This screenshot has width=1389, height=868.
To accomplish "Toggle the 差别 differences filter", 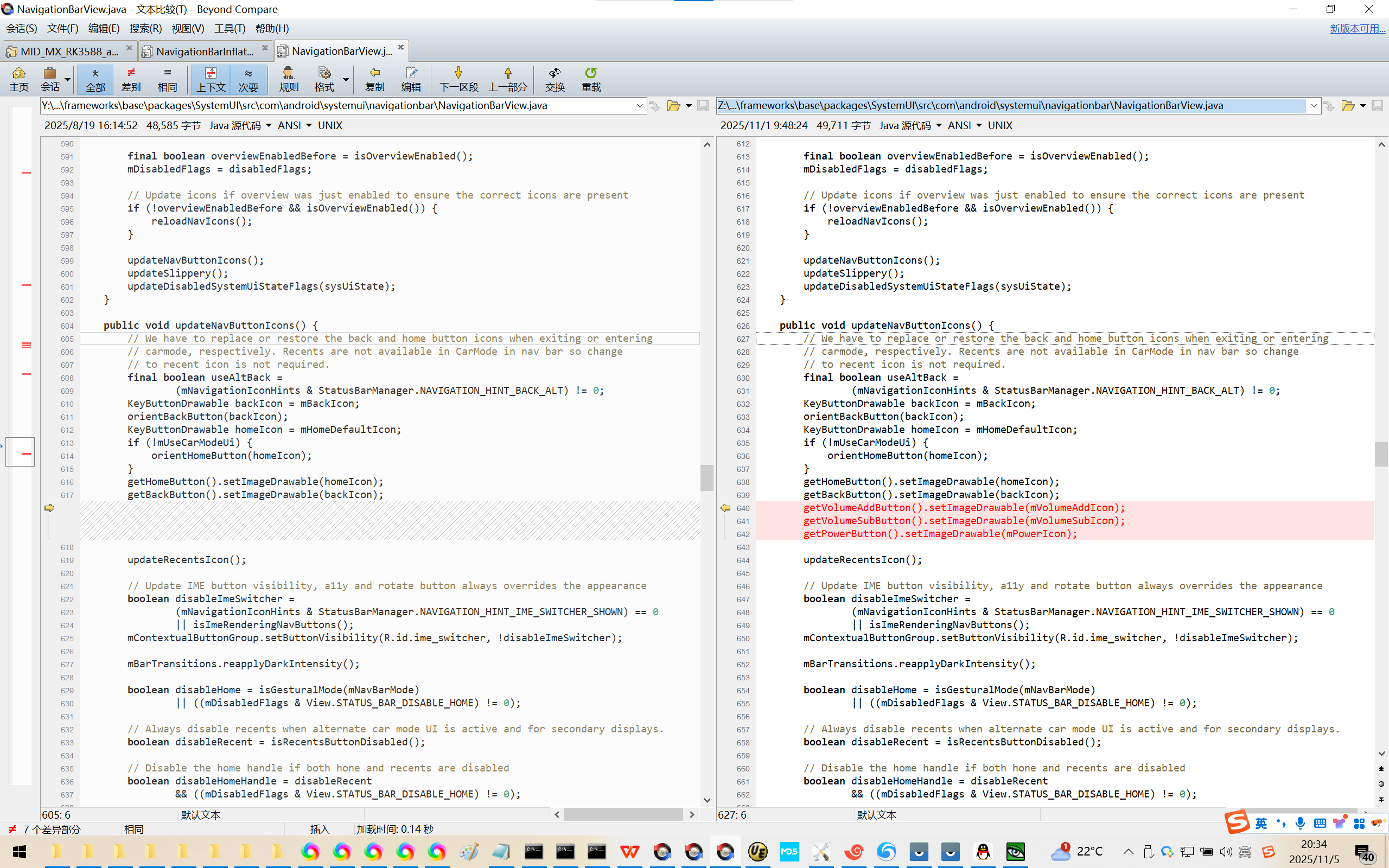I will click(x=131, y=79).
